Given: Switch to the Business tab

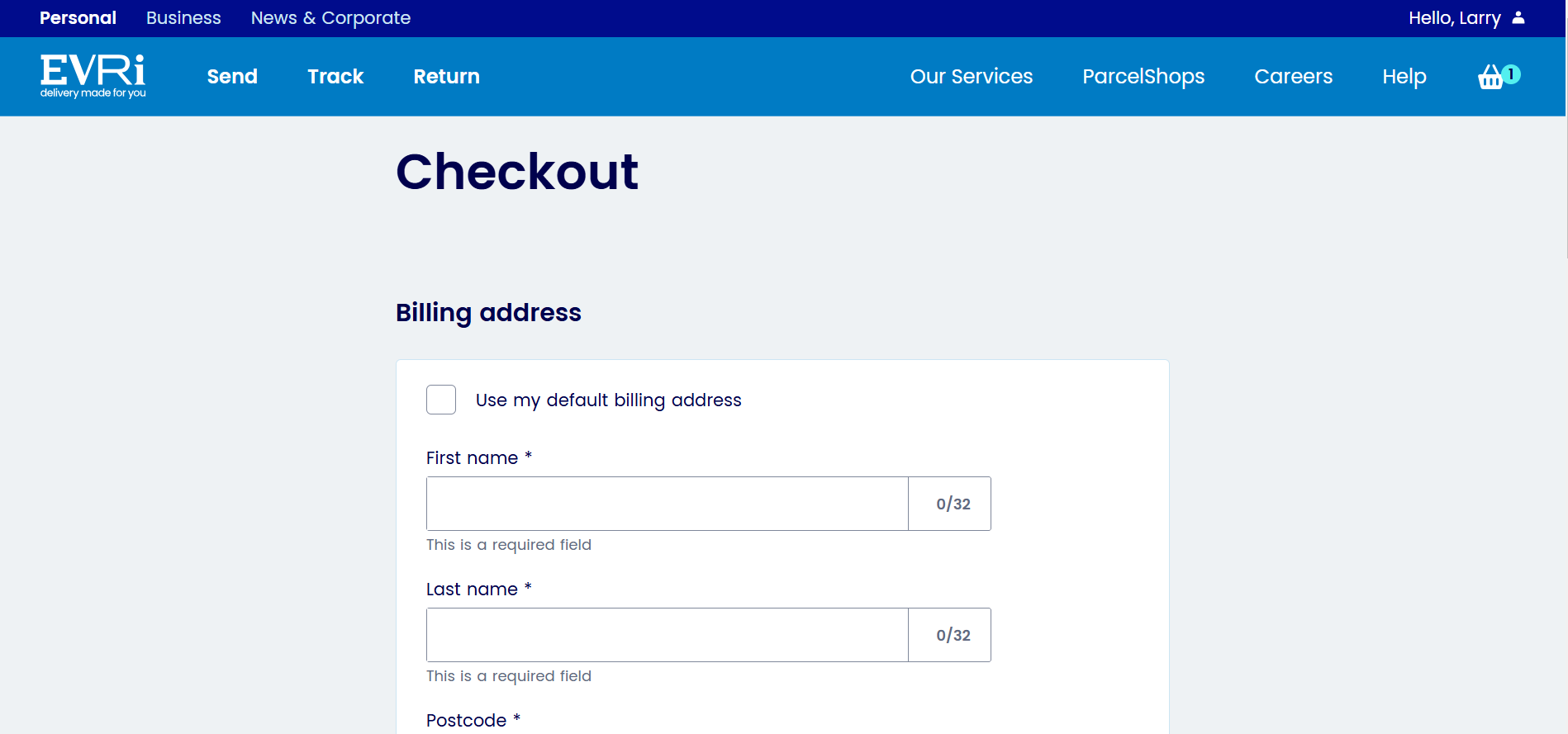Looking at the screenshot, I should point(183,18).
